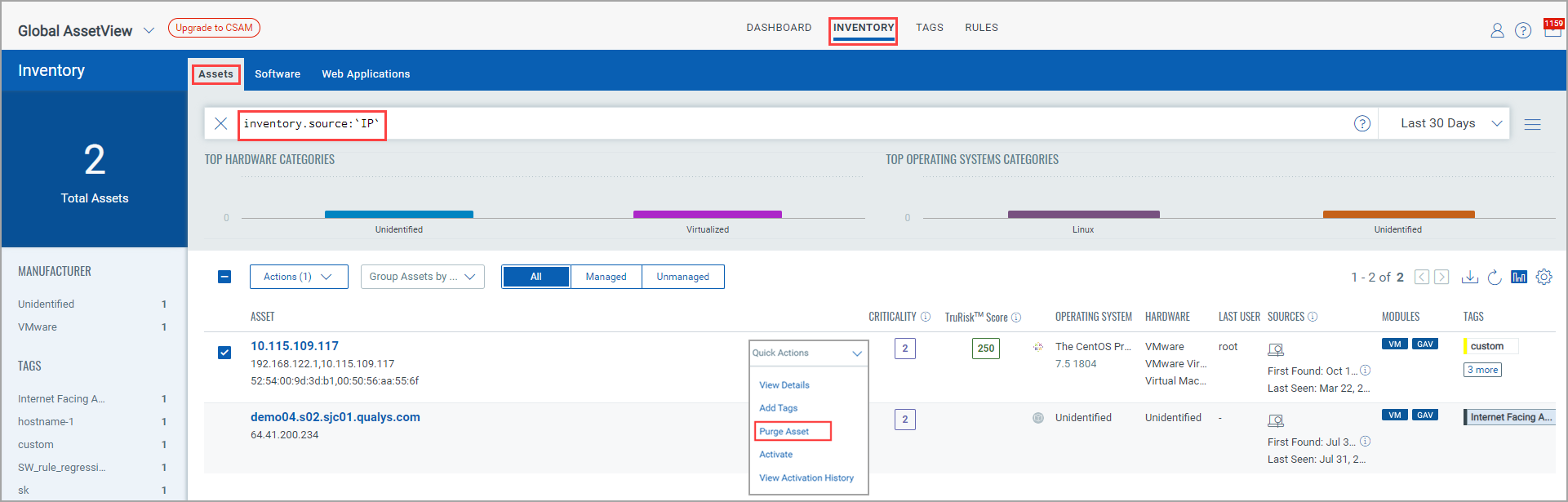Collapse the Quick Actions dropdown
The image size is (1568, 502).
[809, 353]
